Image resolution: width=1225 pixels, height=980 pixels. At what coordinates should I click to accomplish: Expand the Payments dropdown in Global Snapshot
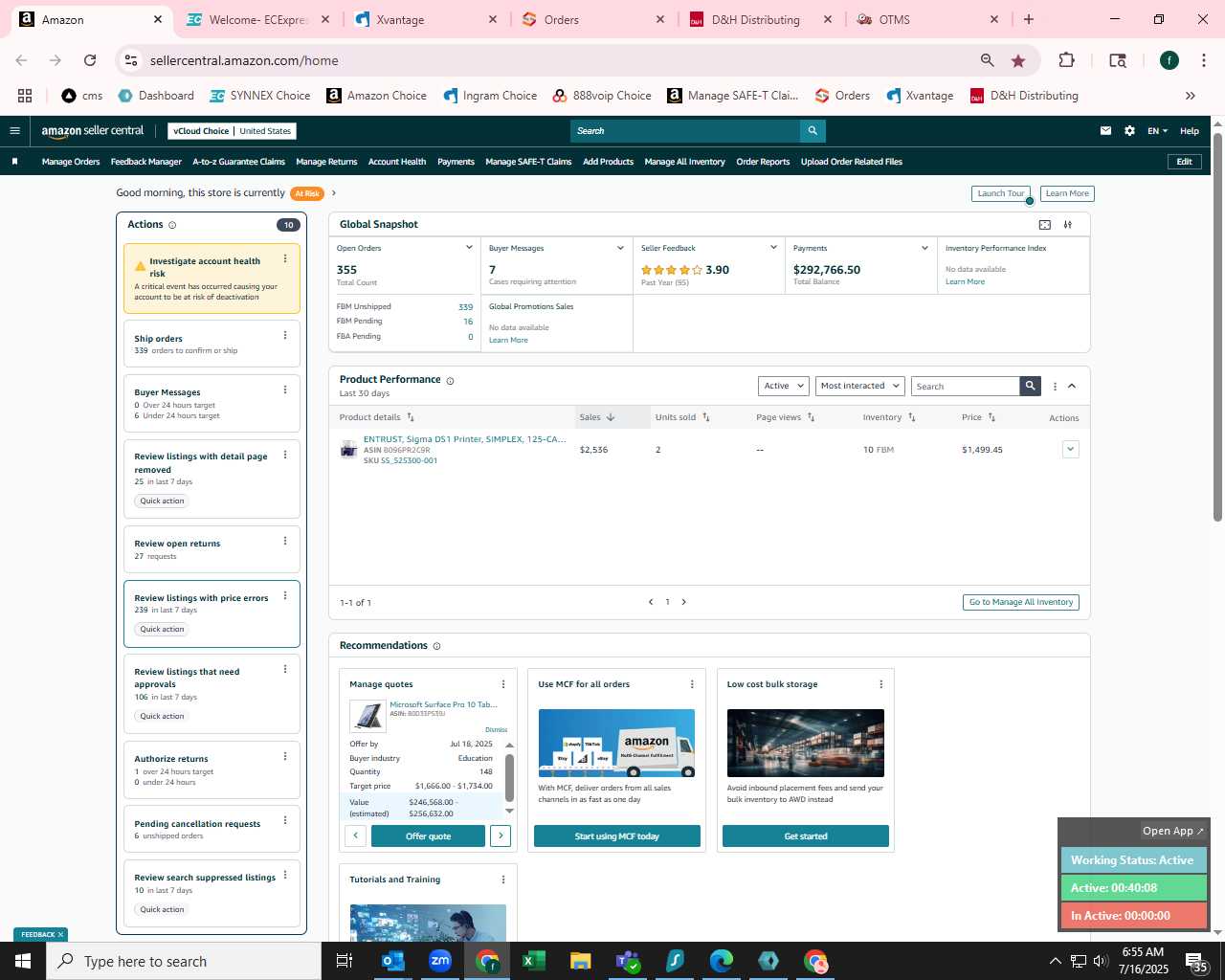(924, 248)
